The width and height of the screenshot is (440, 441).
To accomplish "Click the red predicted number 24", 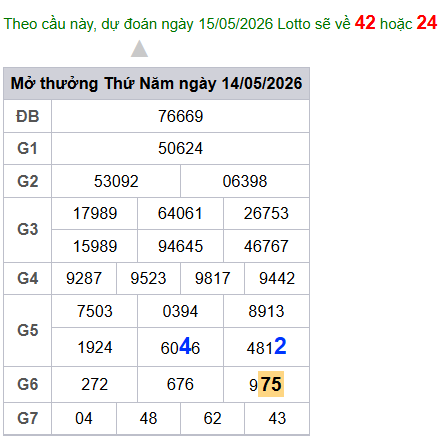I will [427, 23].
